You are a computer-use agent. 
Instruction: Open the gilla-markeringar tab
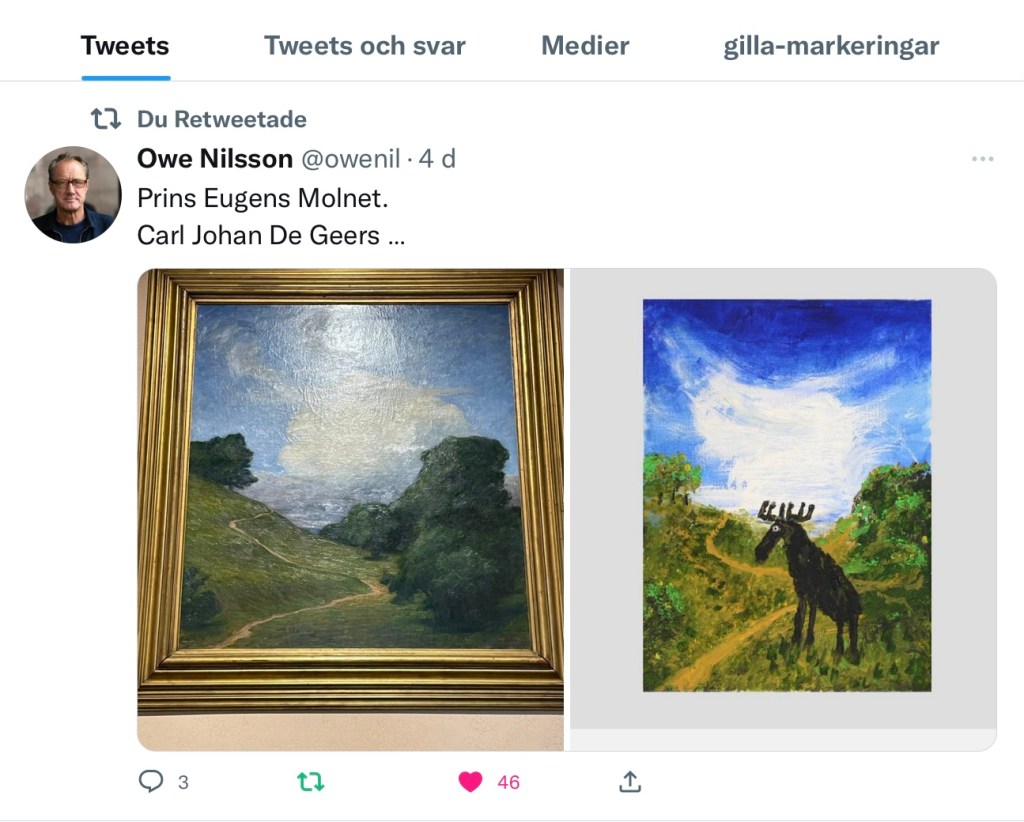click(x=831, y=46)
